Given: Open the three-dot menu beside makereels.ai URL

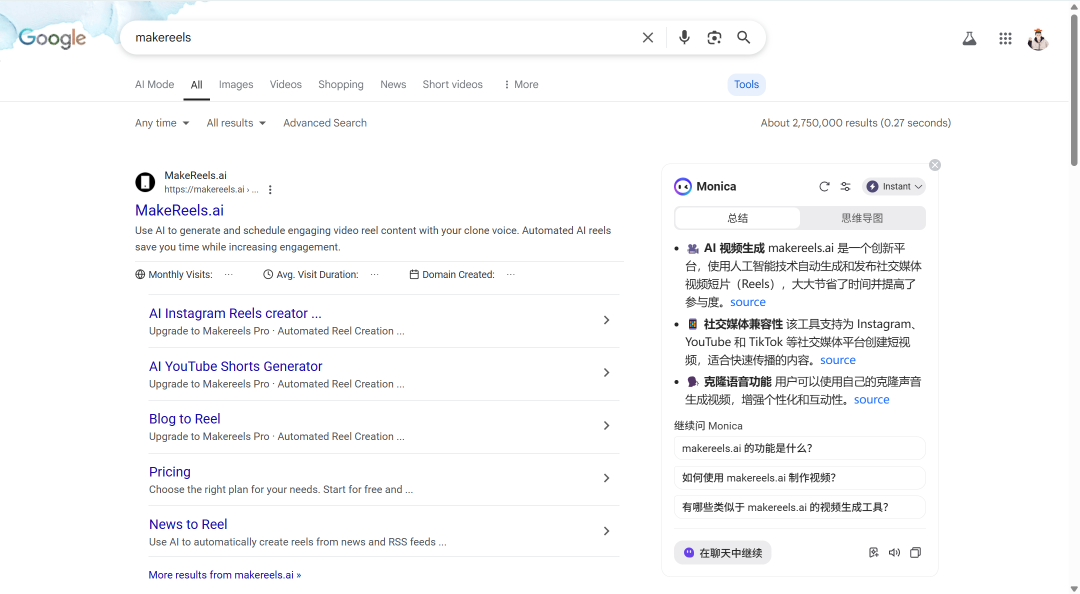Looking at the screenshot, I should pyautogui.click(x=270, y=190).
